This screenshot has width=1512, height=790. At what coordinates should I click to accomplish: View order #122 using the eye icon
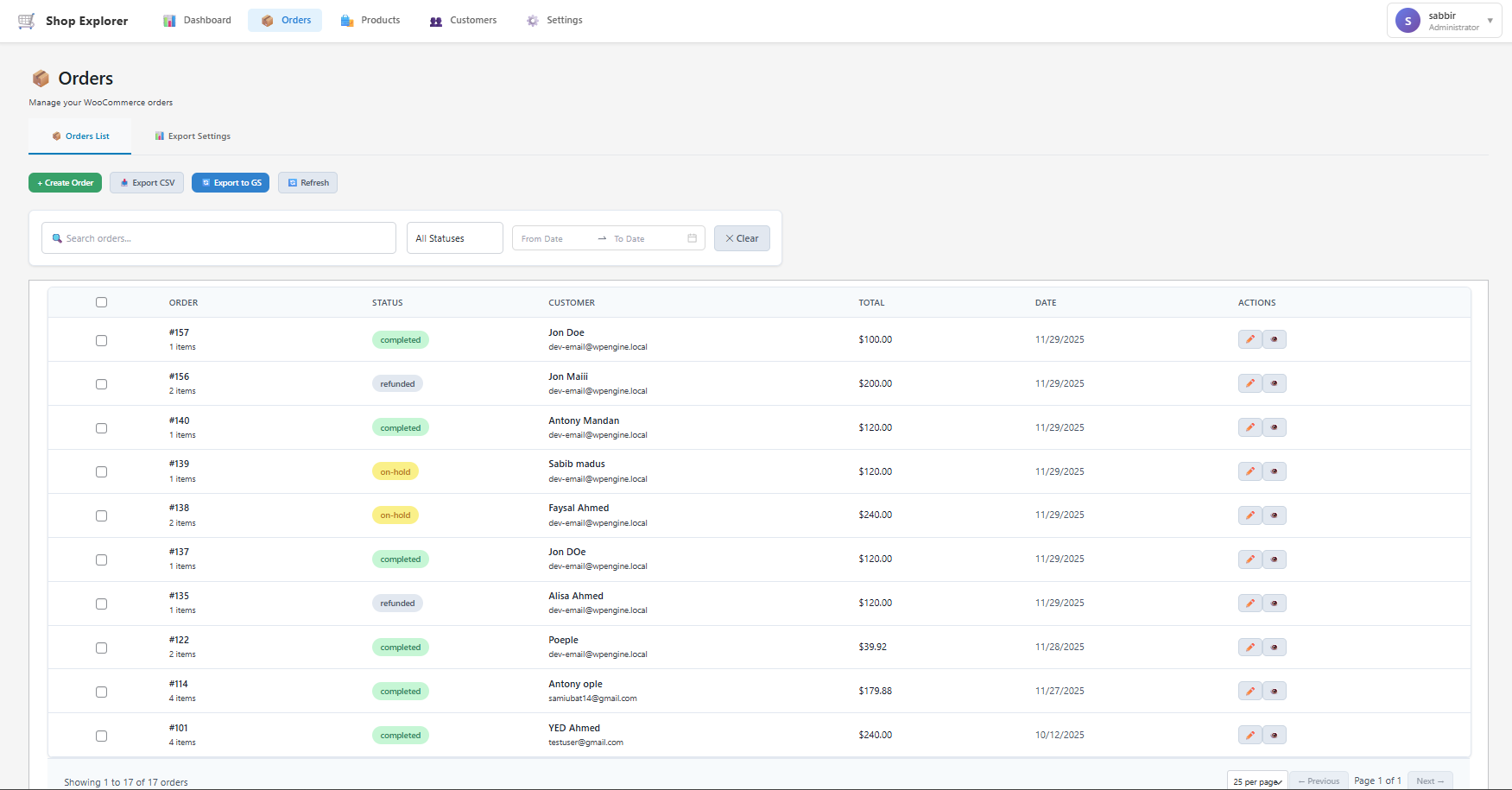point(1274,648)
